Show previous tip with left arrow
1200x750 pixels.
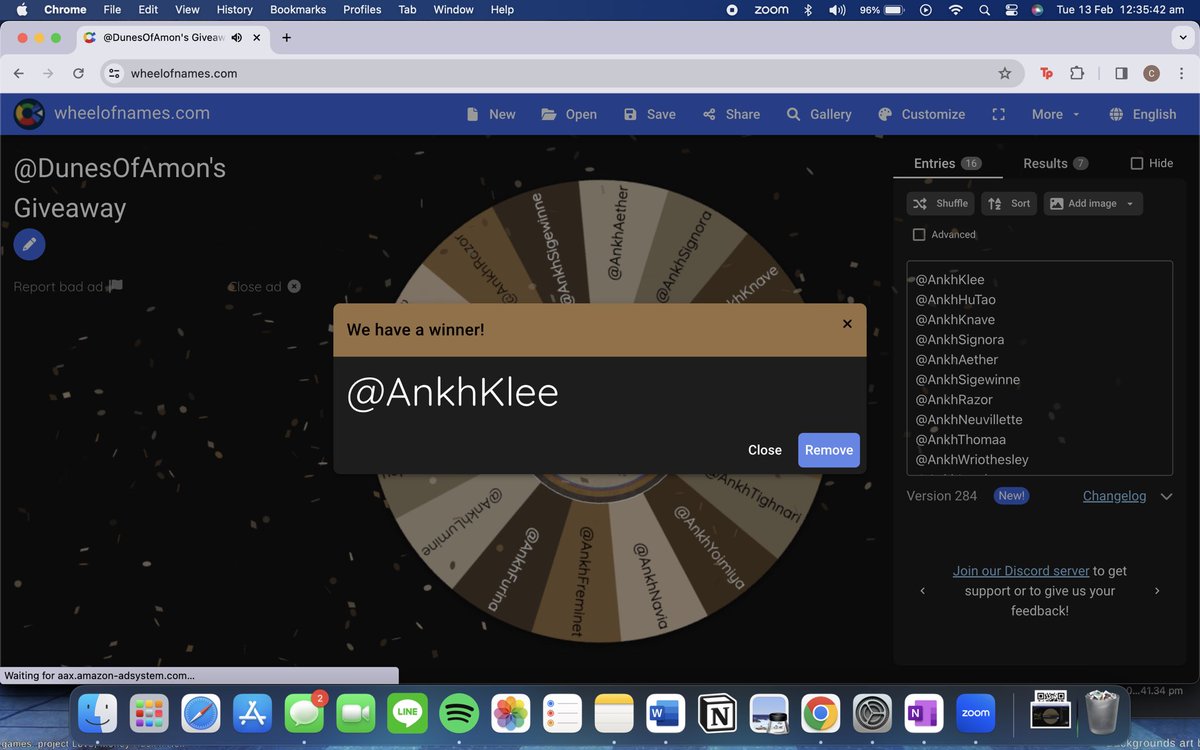coord(922,591)
